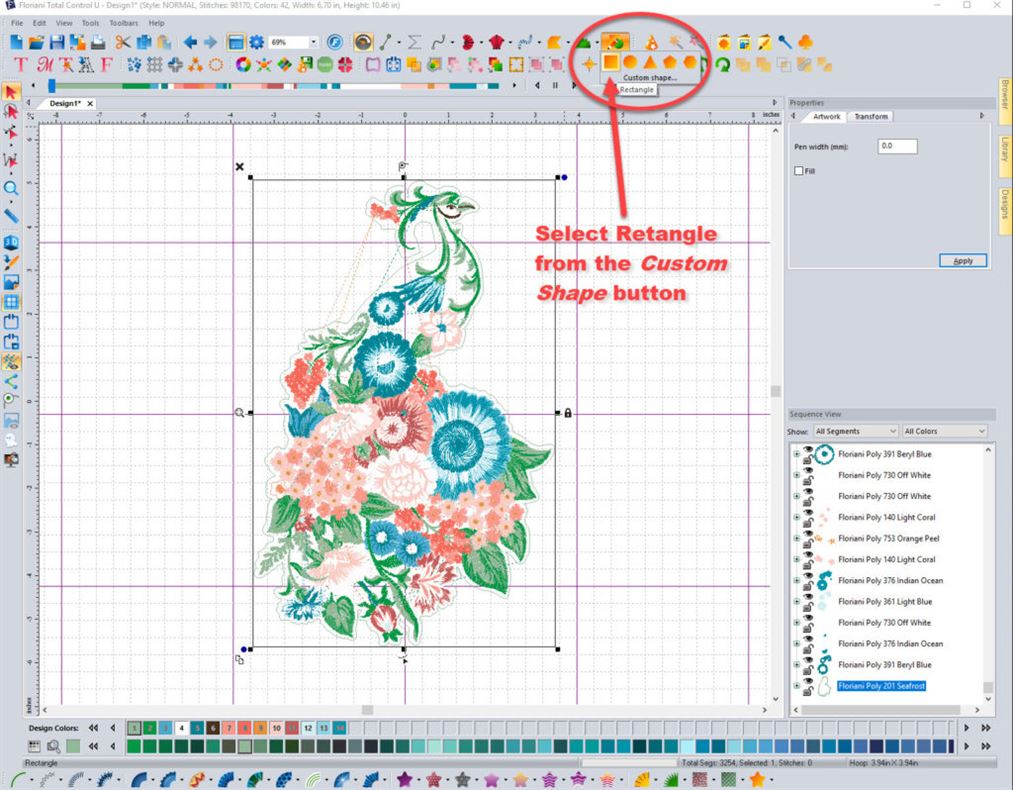Viewport: 1013px width, 790px height.
Task: Hide the Floriani Poly 391 Beryl Blue segment
Action: (x=806, y=450)
